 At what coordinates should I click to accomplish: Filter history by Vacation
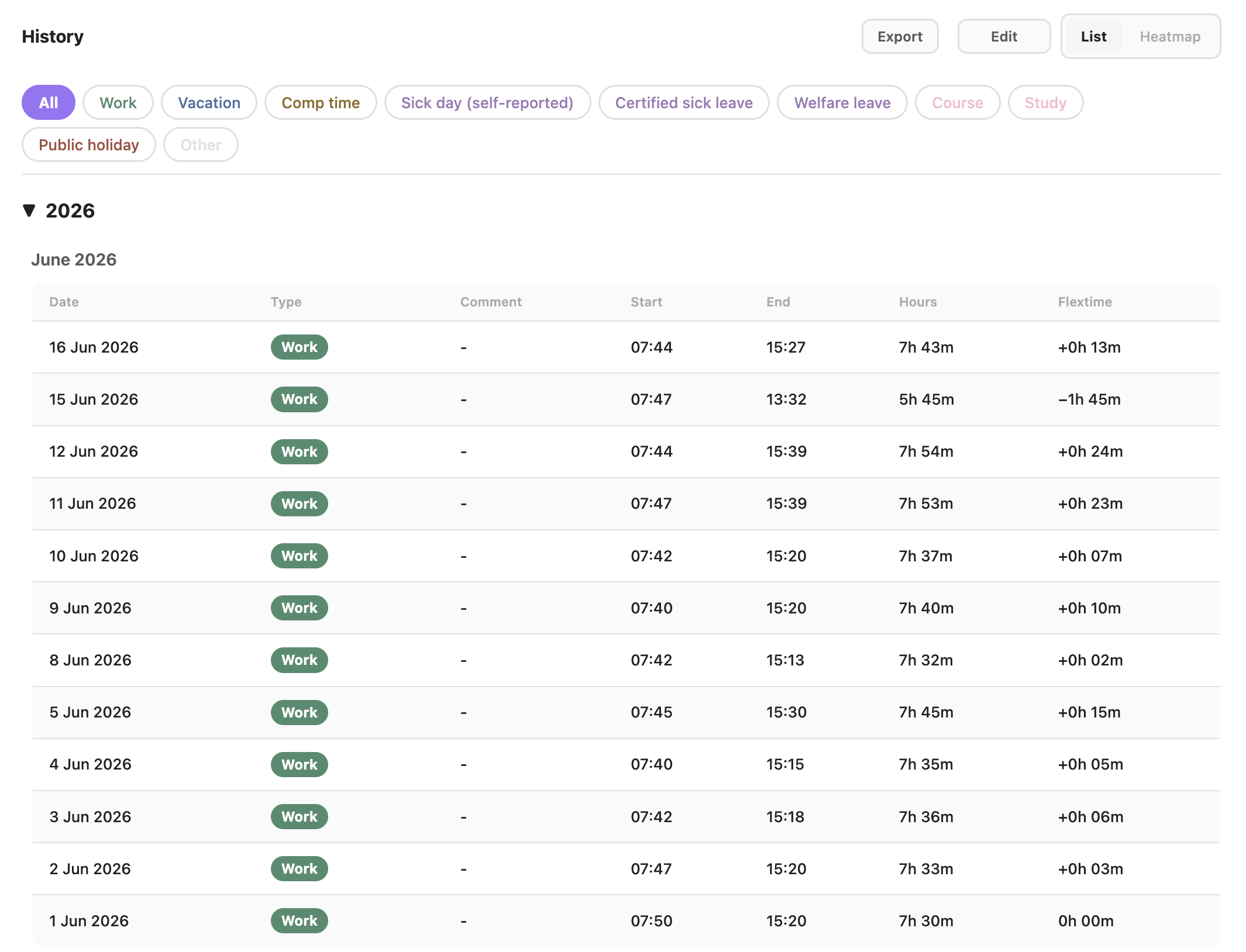coord(209,102)
